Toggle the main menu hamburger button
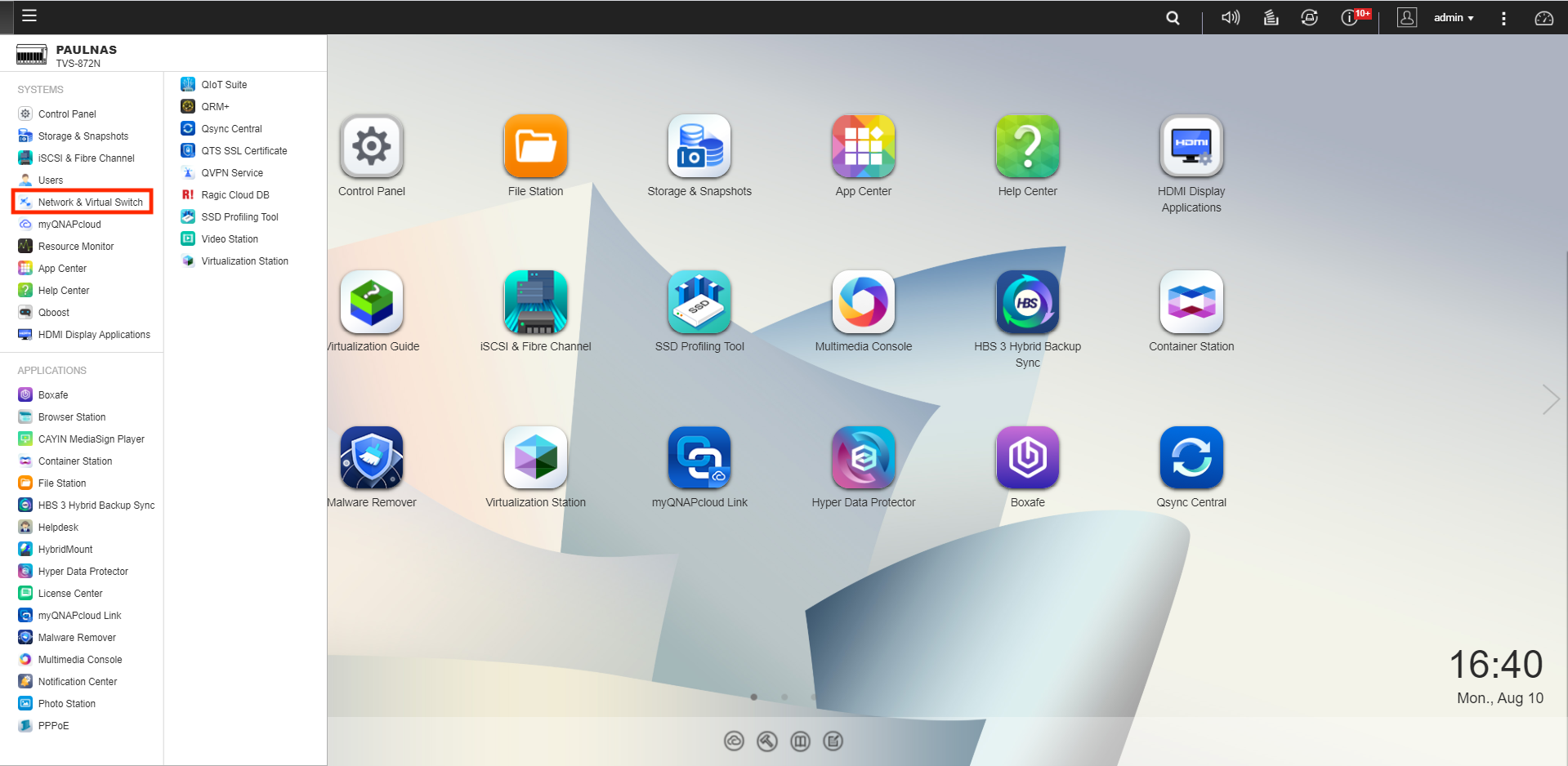1568x766 pixels. pos(29,16)
